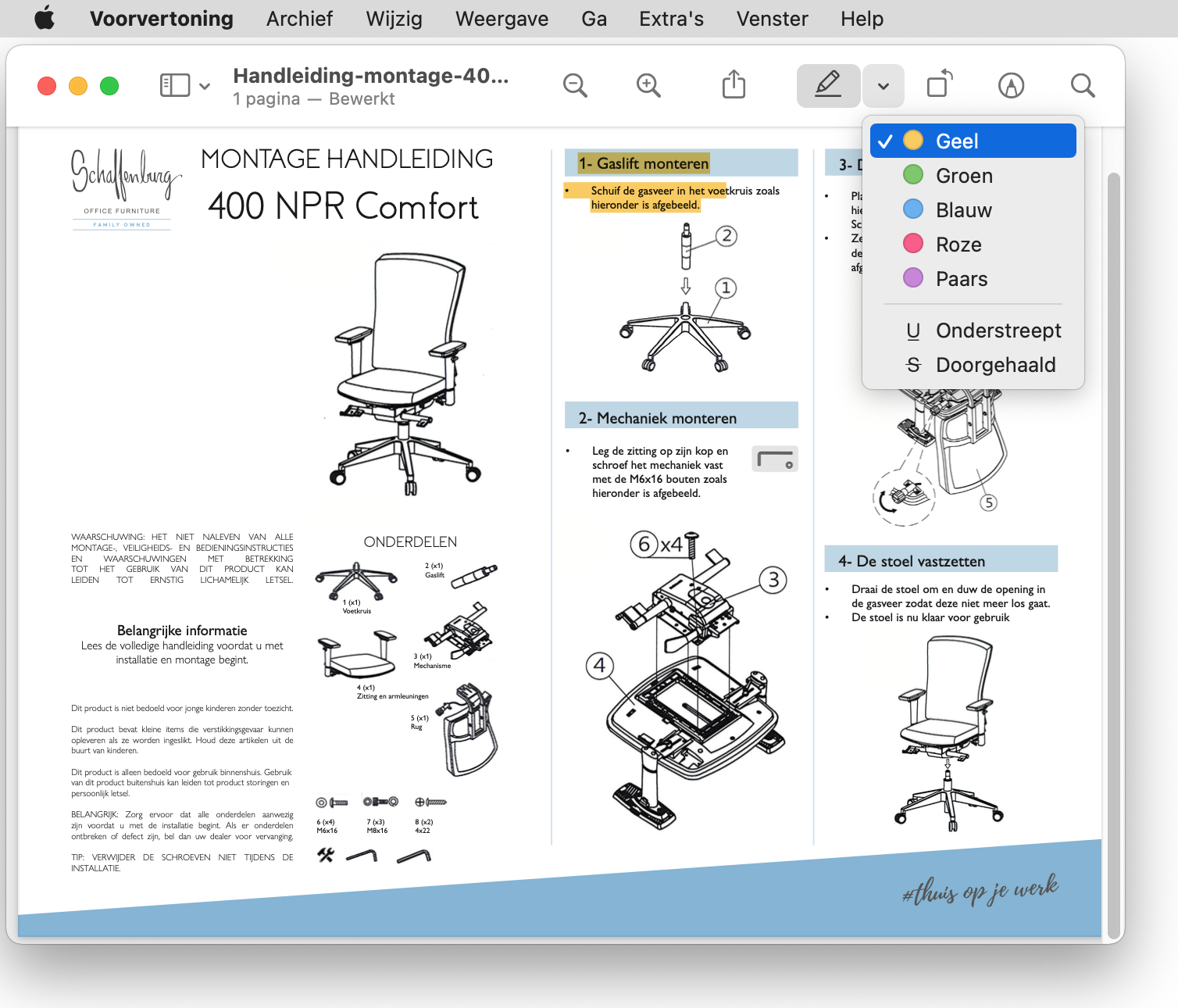The width and height of the screenshot is (1178, 1008).
Task: Zoom in with the plus magnifier
Action: point(648,85)
